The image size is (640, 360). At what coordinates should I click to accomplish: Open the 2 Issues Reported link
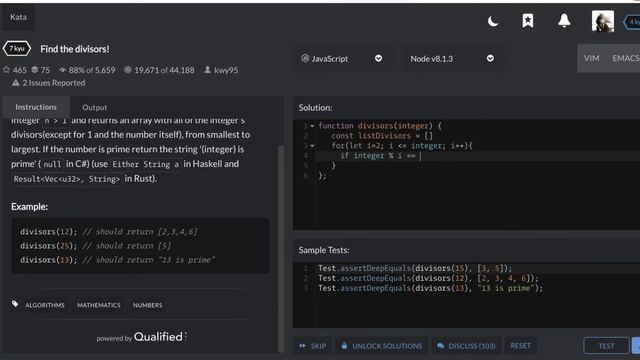(54, 83)
